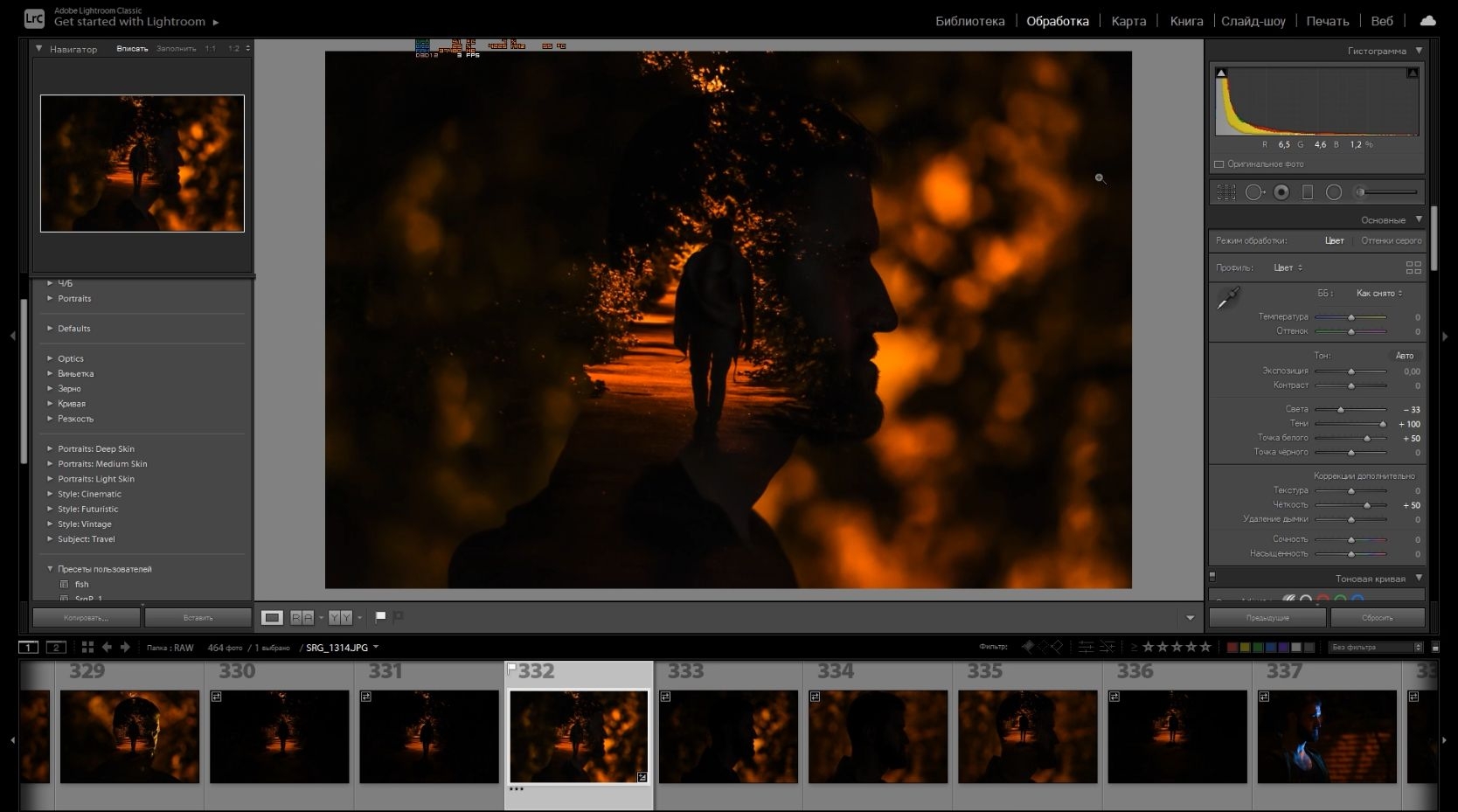Filter filmstrip by edited photos
1458x812 pixels.
[x=1086, y=647]
